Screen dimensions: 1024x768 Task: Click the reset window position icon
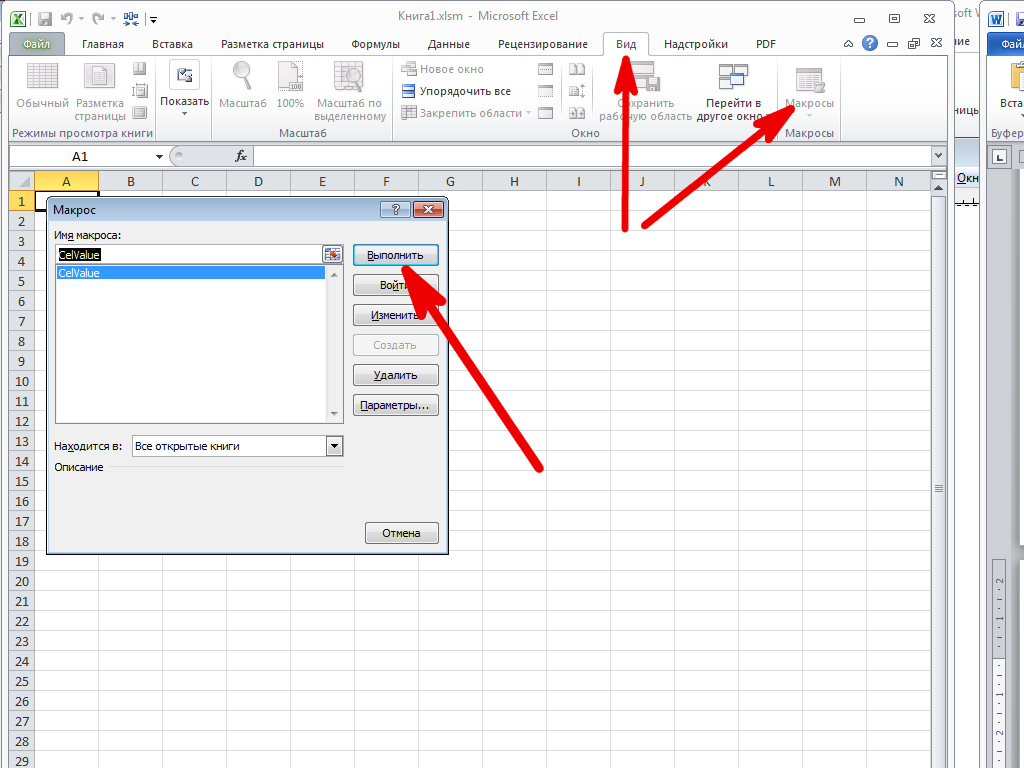(x=577, y=113)
